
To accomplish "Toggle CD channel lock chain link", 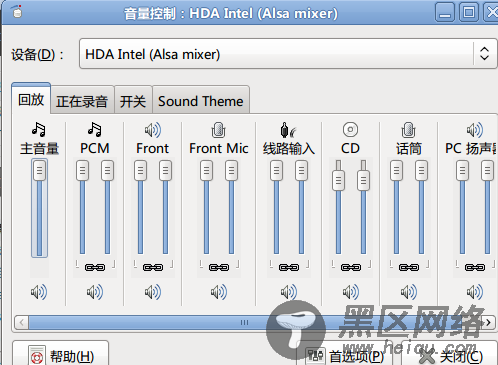I will click(x=351, y=267).
